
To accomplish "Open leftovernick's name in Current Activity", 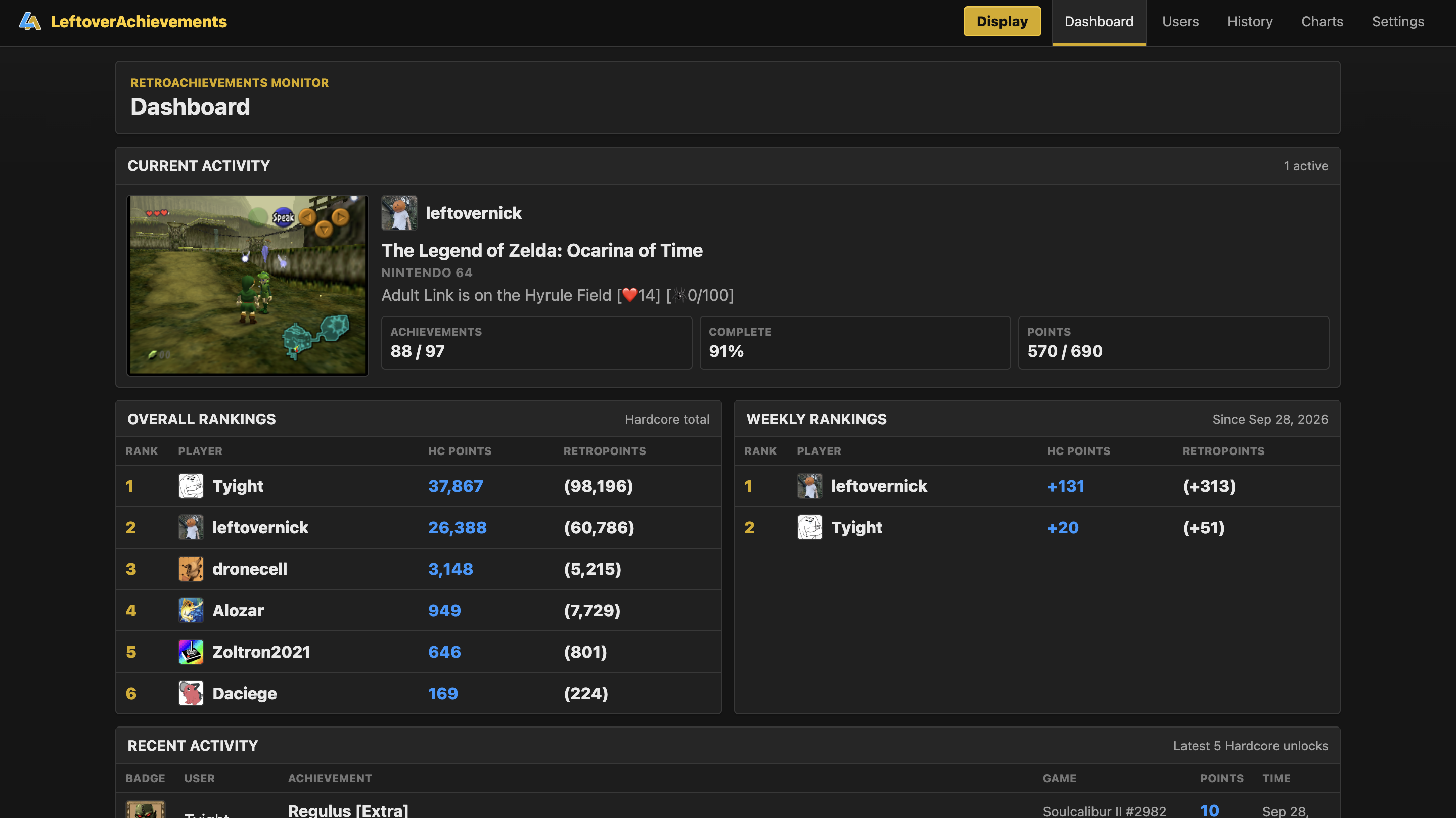I will pyautogui.click(x=473, y=213).
